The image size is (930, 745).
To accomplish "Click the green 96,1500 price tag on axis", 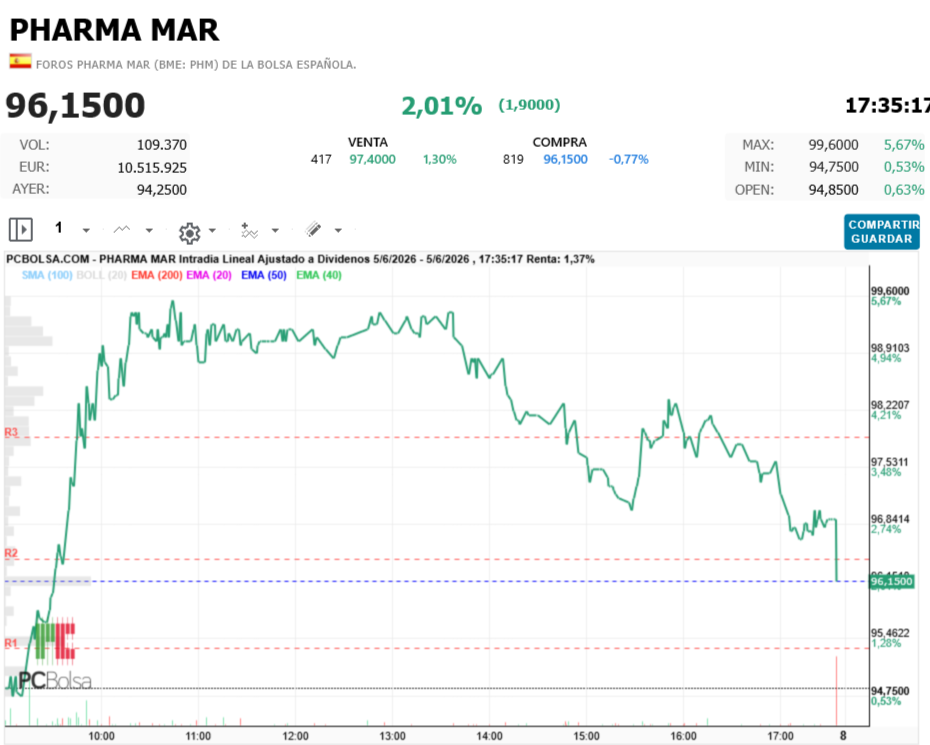I will click(891, 581).
